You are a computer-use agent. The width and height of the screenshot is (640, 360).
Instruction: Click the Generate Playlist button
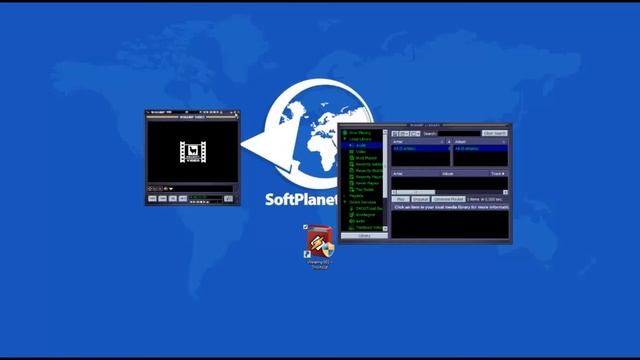pyautogui.click(x=448, y=199)
